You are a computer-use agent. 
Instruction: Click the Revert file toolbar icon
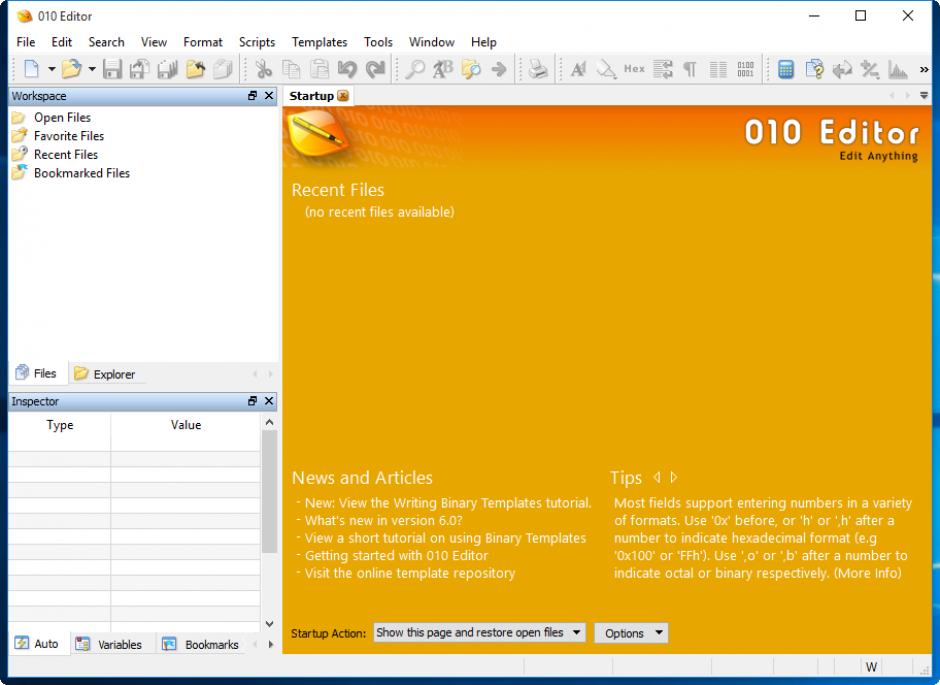[x=195, y=69]
